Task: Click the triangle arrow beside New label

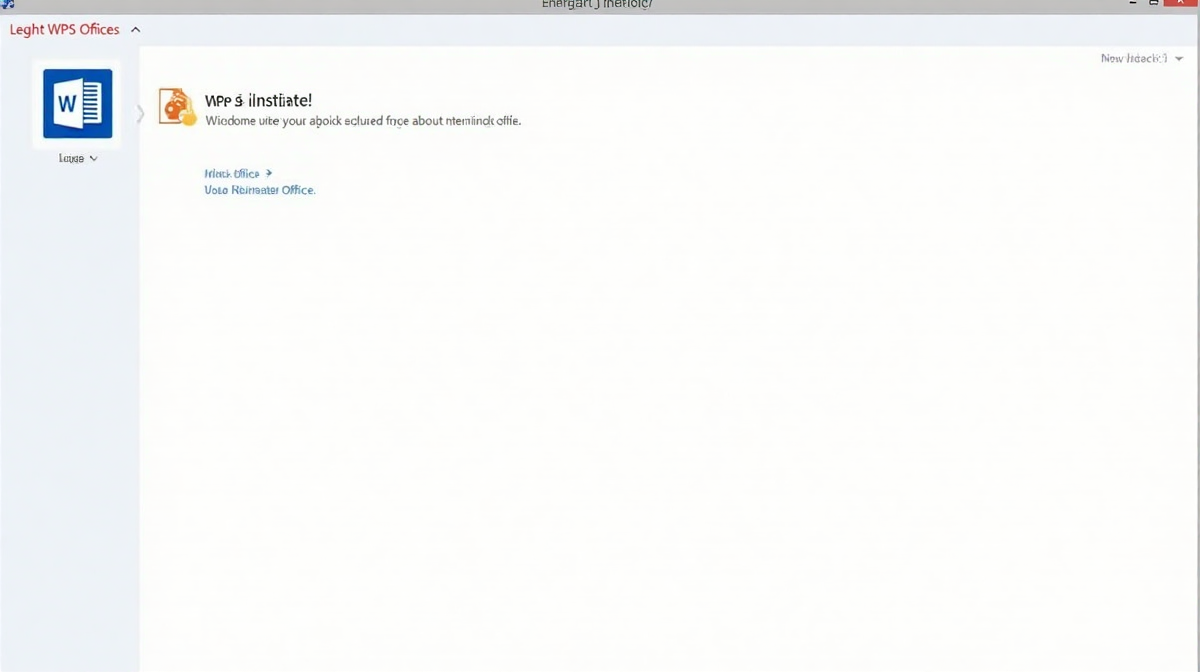Action: click(x=1180, y=59)
